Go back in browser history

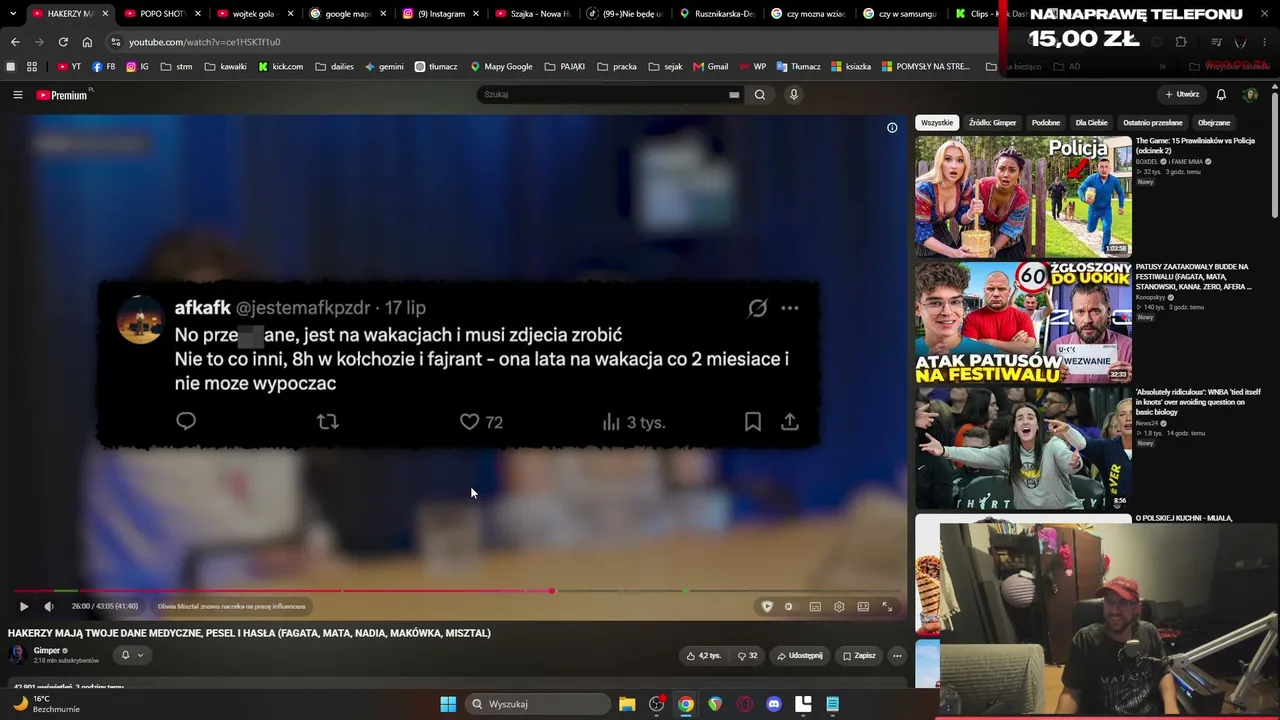[x=15, y=42]
